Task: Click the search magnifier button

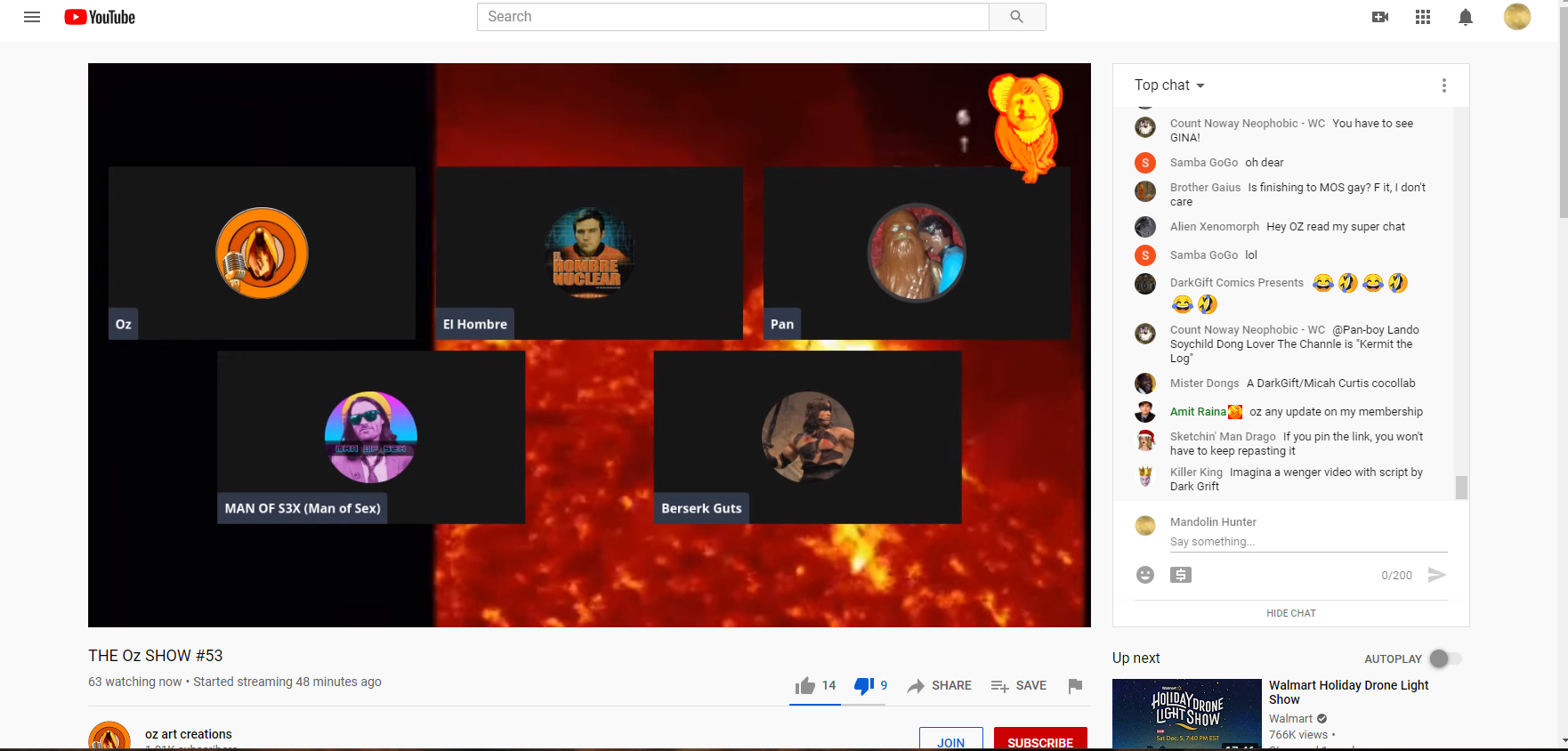Action: (x=1017, y=17)
